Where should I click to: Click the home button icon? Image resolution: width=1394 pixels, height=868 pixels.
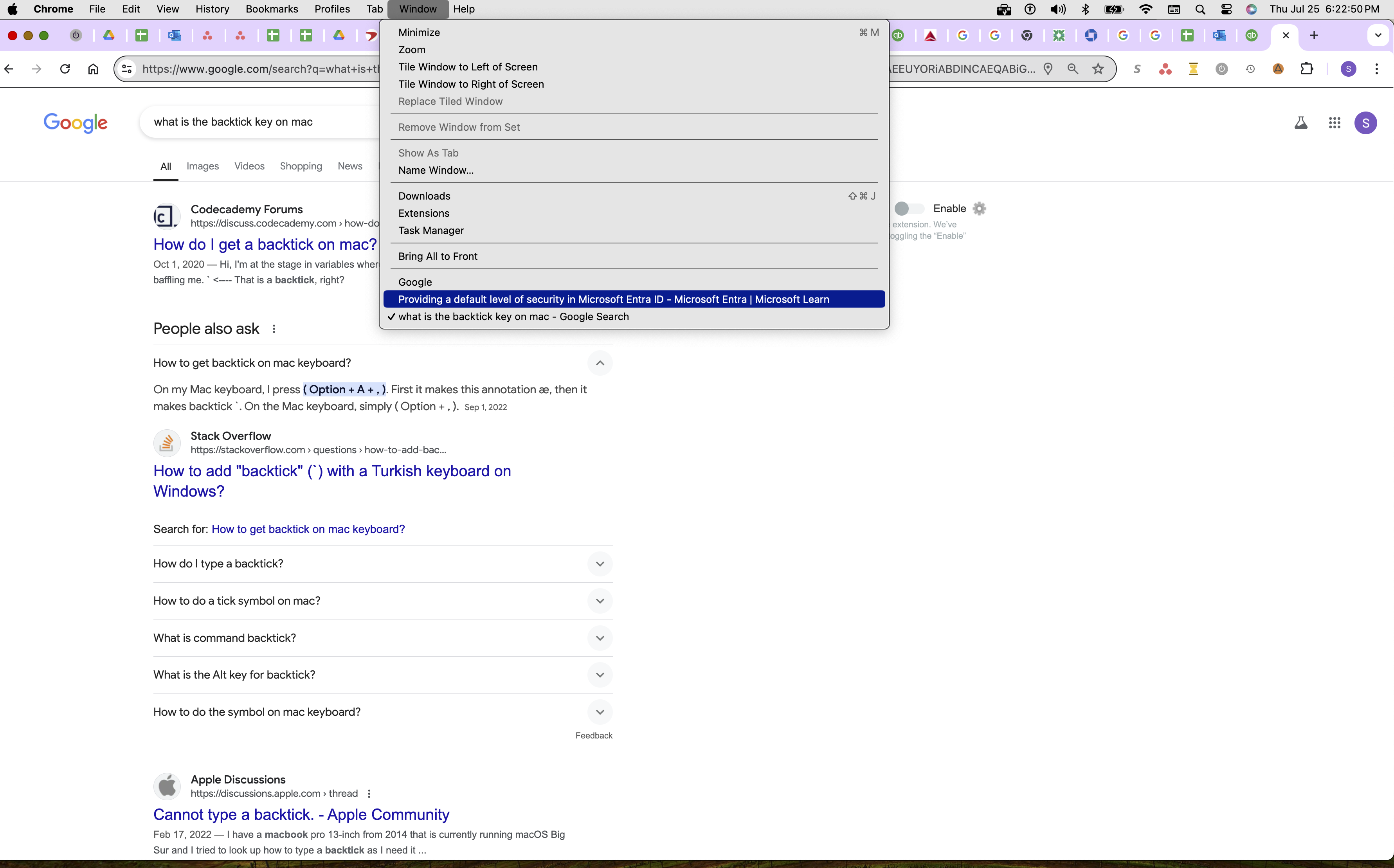(93, 69)
